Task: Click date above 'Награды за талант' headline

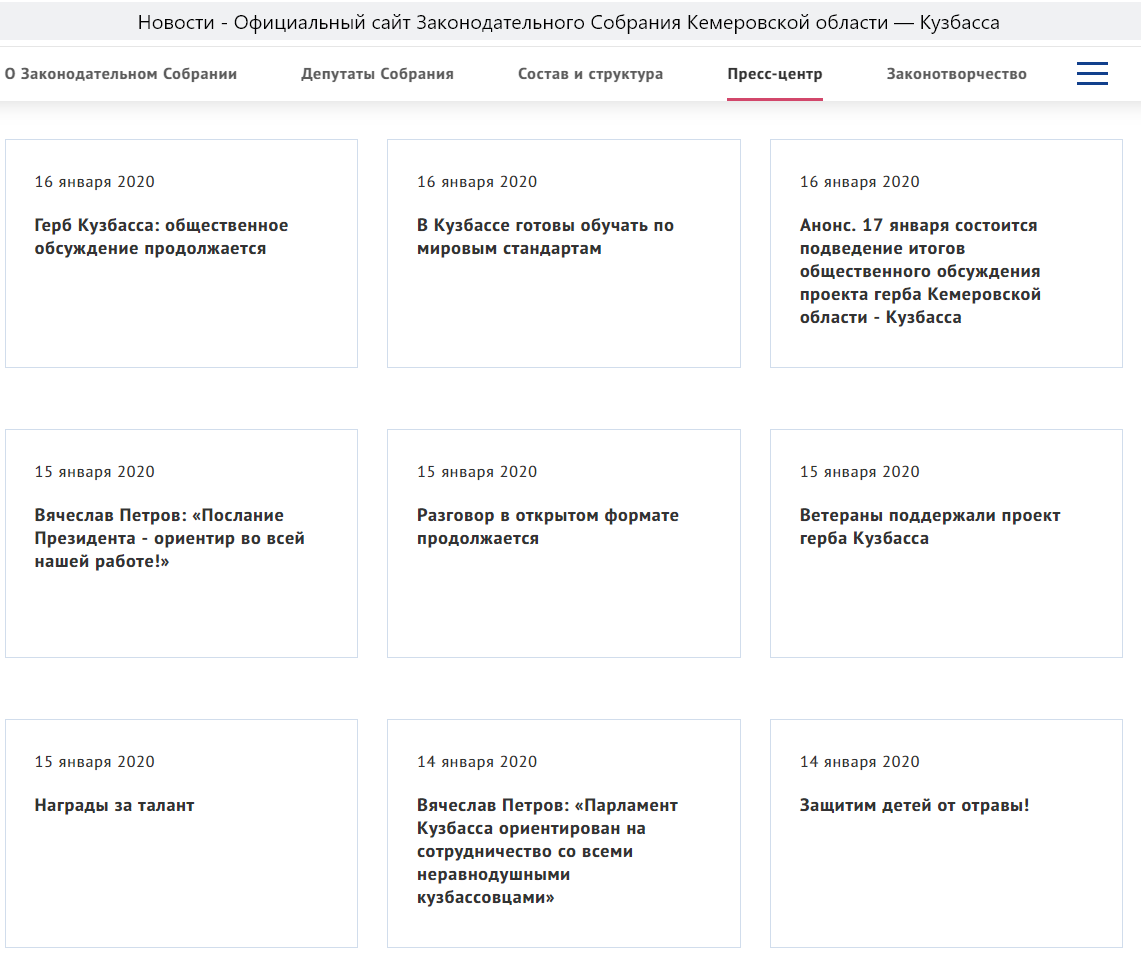Action: point(95,762)
